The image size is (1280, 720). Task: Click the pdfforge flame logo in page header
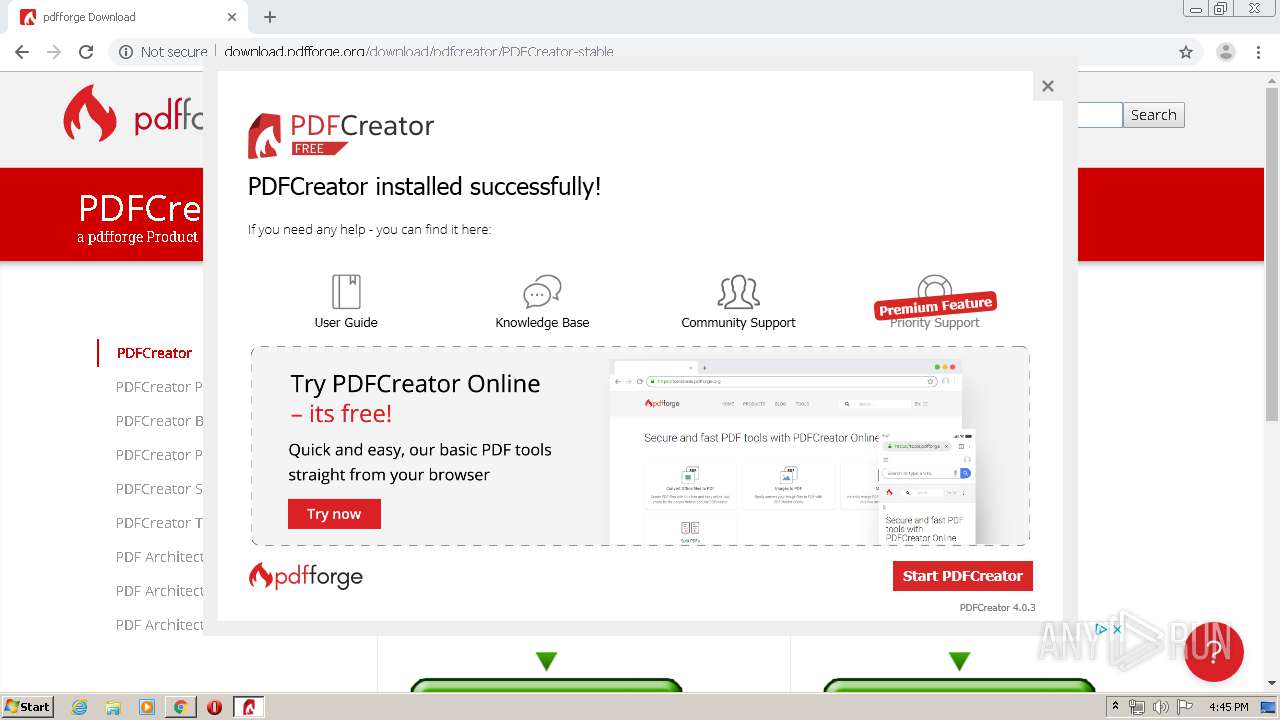coord(90,113)
